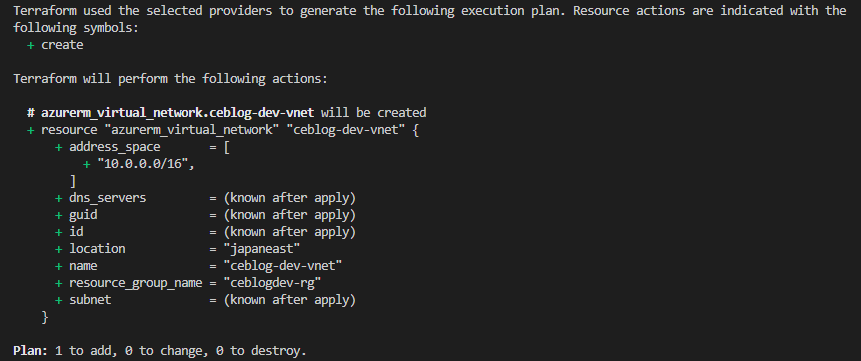Click the 'address_space' attribute name
This screenshot has height=361, width=861.
pos(115,147)
